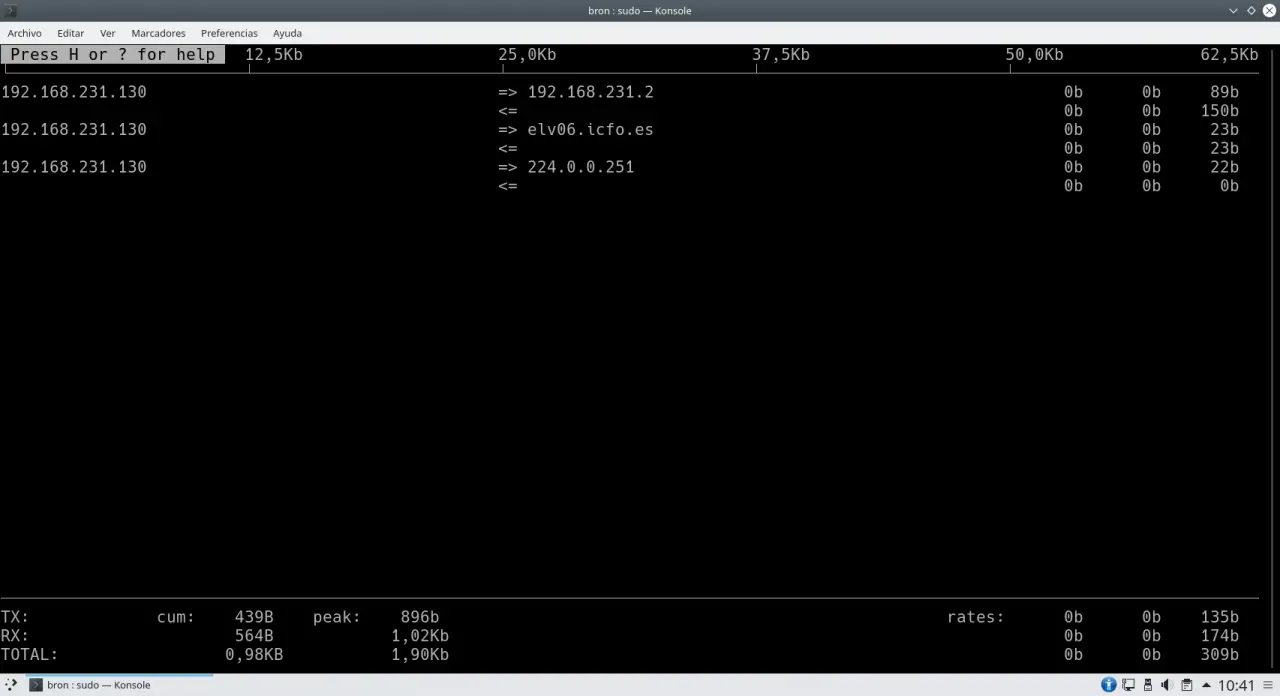Open the Preferencias menu
This screenshot has width=1280, height=696.
tap(229, 33)
